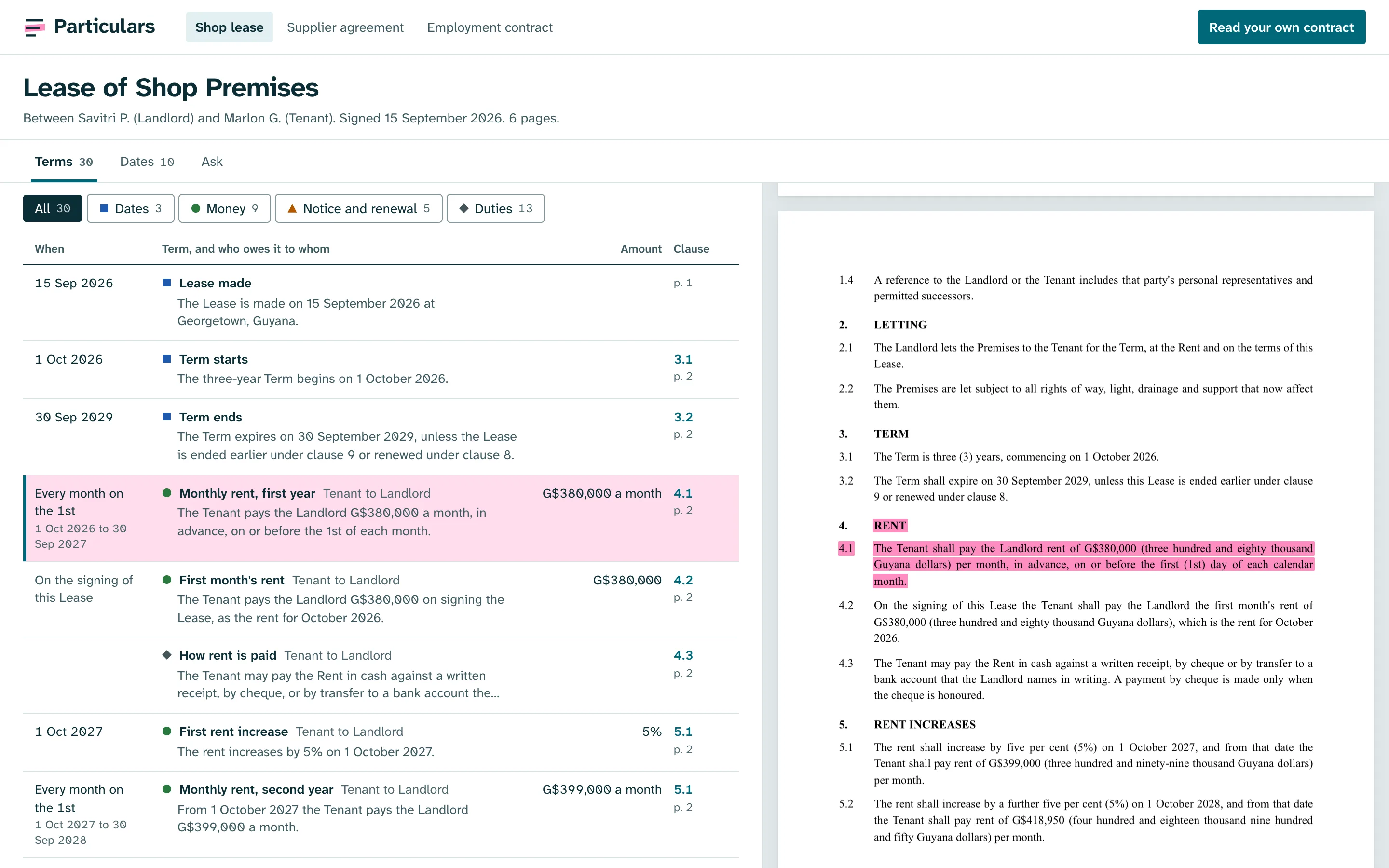1389x868 pixels.
Task: Open clause 5.1 link in First rent increase row
Action: point(683,732)
